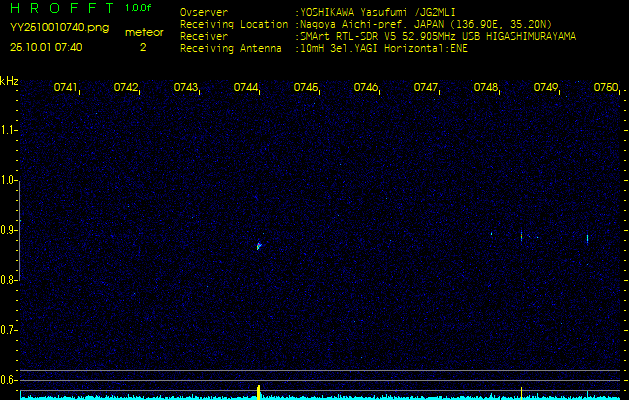
Task: Select the 0741 time tick label
Action: coord(66,88)
